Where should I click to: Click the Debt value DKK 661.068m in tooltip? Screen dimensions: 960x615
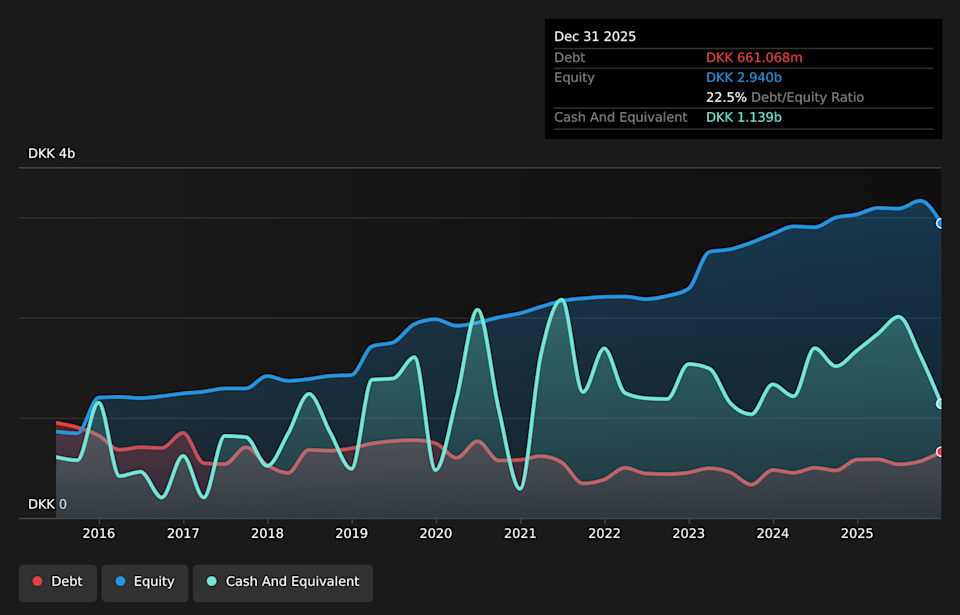coord(754,58)
